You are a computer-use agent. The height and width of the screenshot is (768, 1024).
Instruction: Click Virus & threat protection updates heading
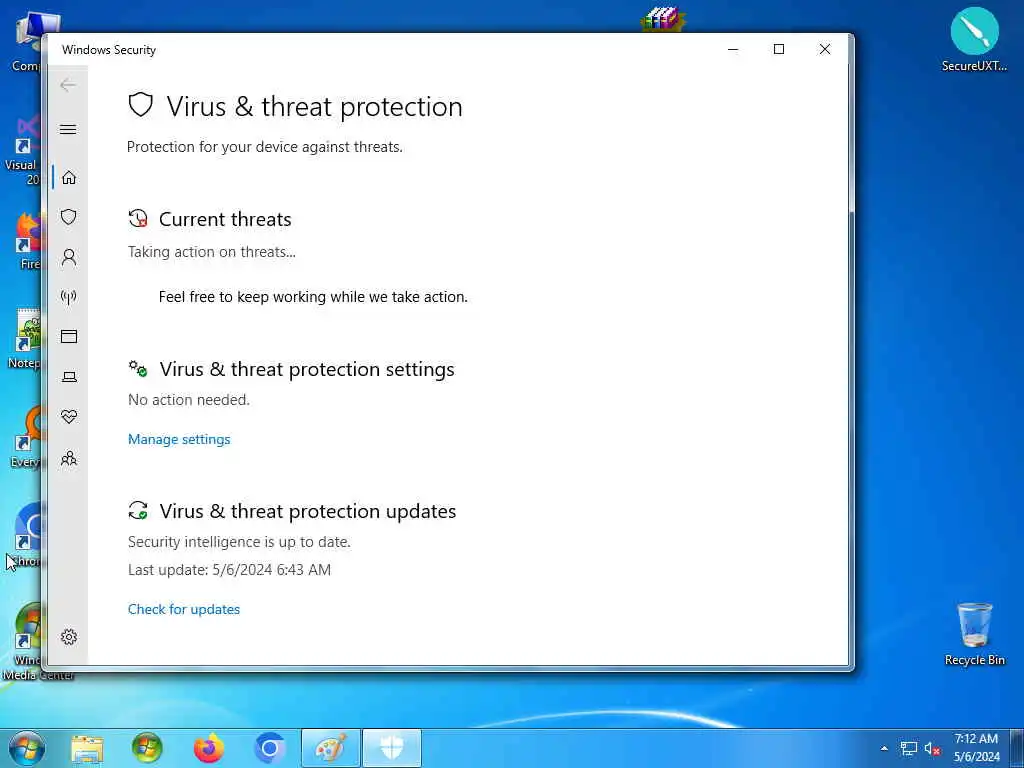[308, 511]
